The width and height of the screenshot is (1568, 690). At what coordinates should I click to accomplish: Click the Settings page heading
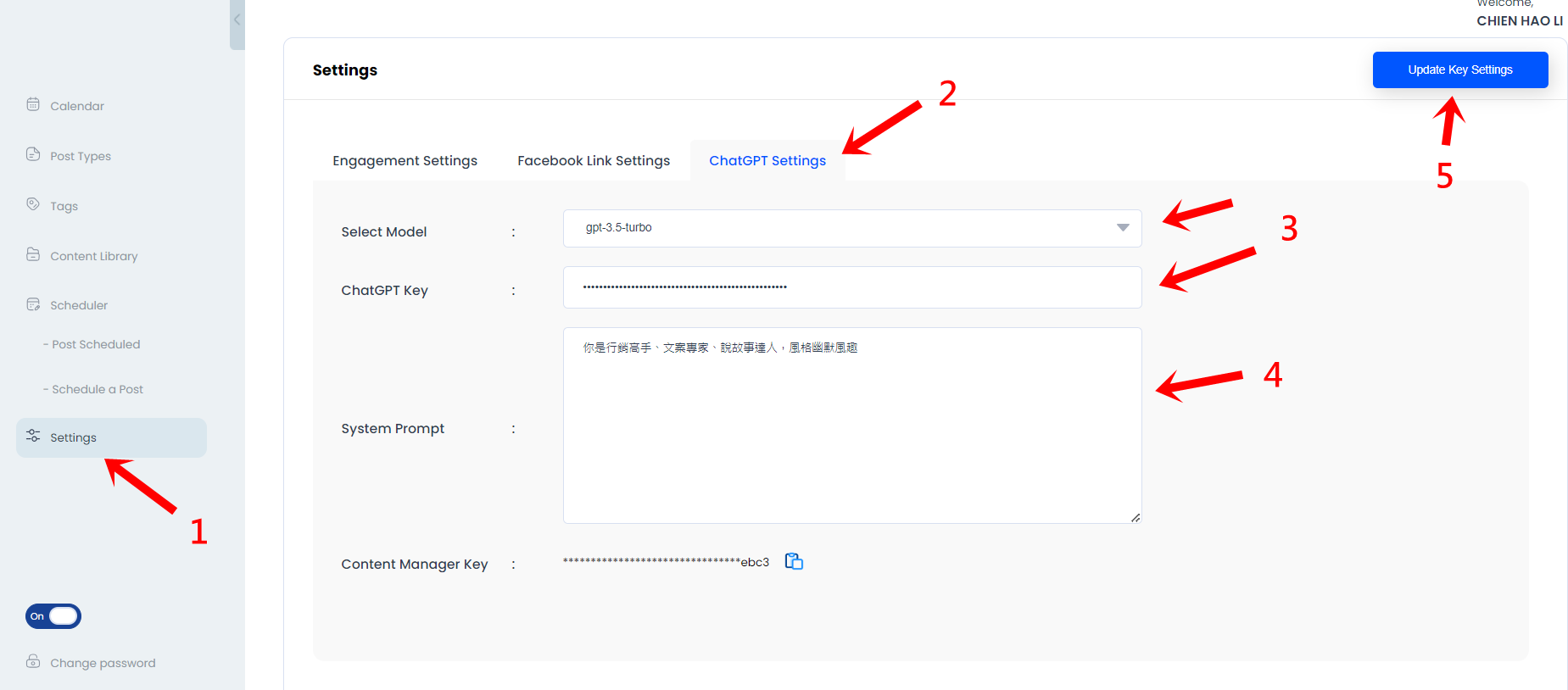point(345,70)
